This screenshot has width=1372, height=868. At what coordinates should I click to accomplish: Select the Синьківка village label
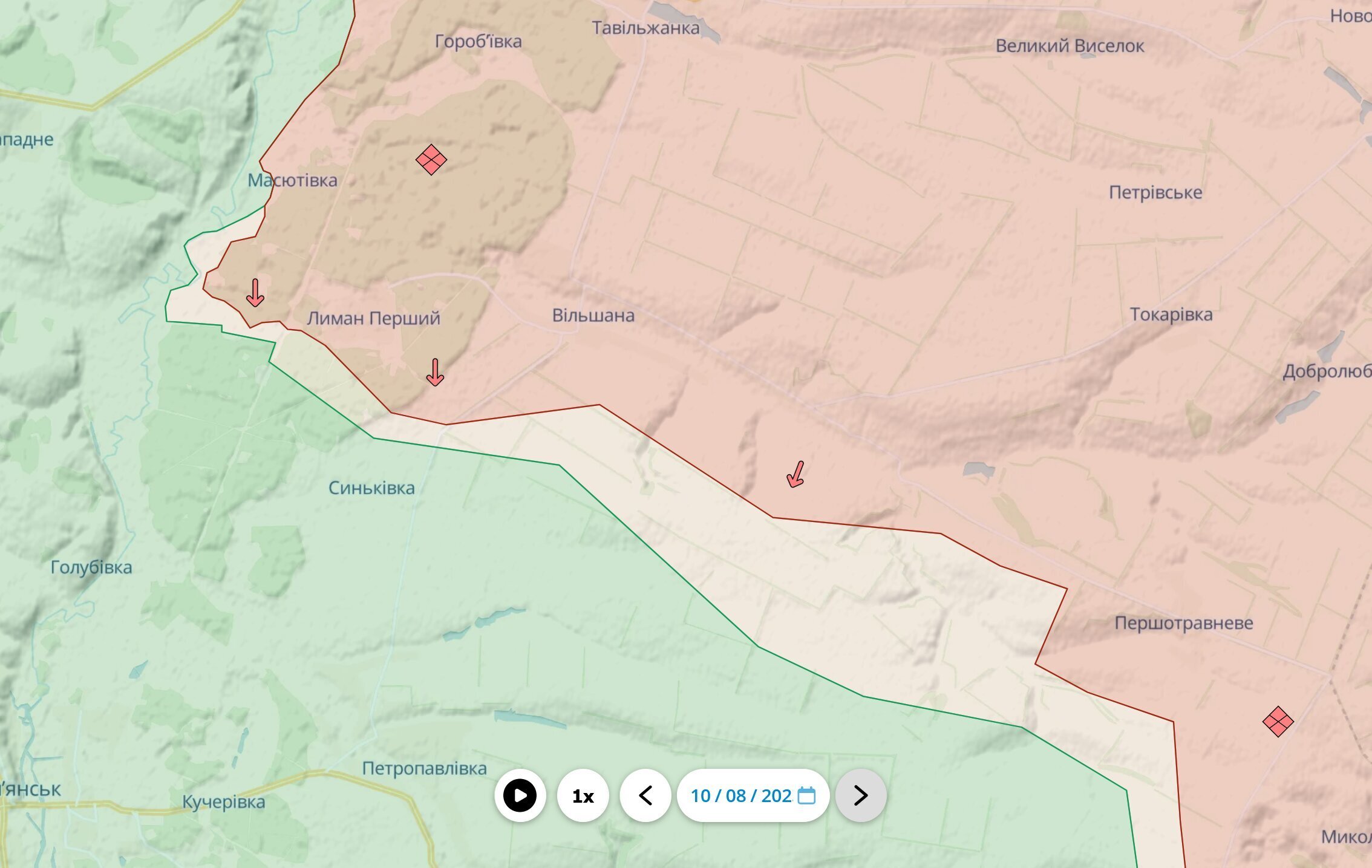coord(371,488)
